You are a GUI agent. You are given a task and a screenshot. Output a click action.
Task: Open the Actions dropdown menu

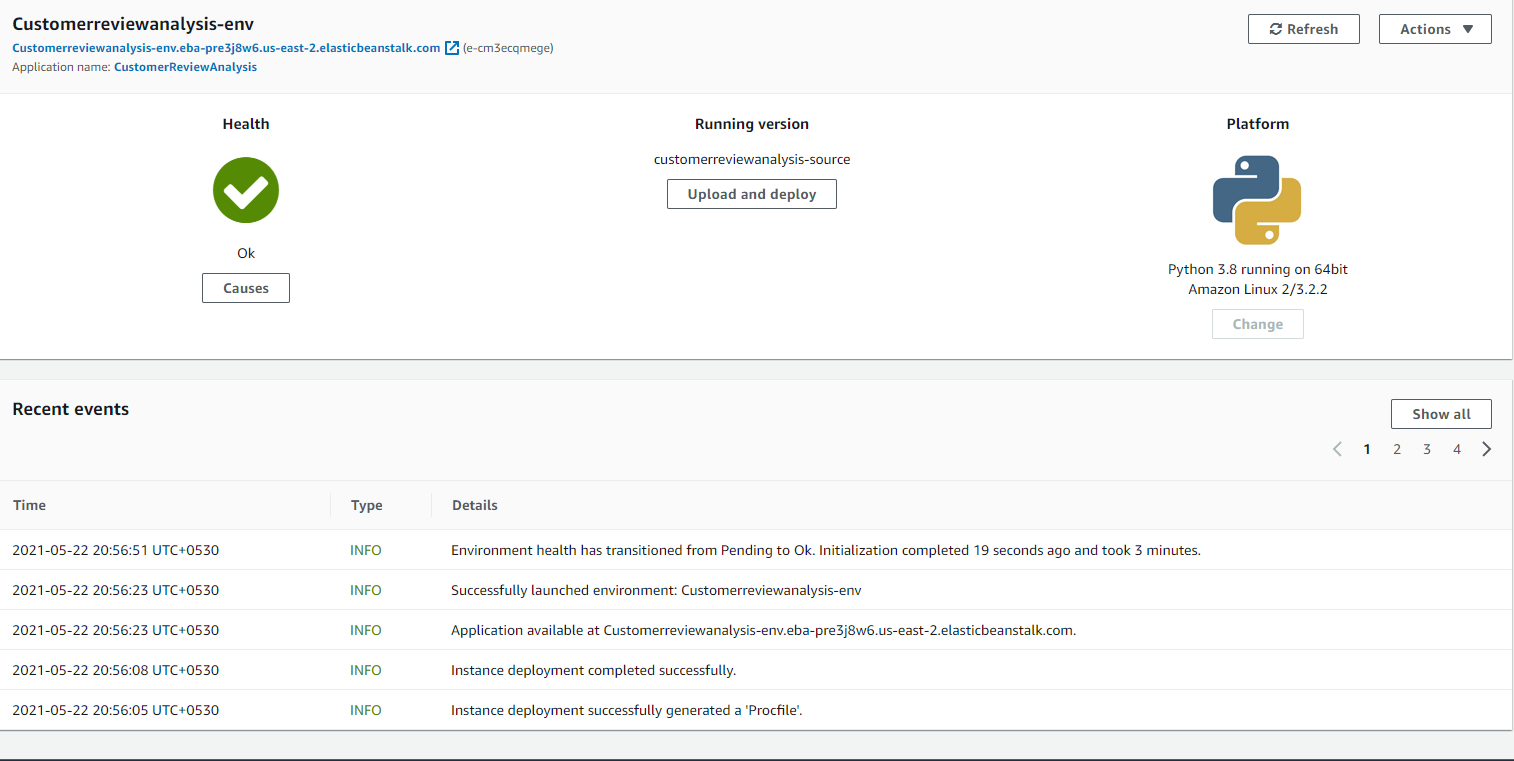1435,29
